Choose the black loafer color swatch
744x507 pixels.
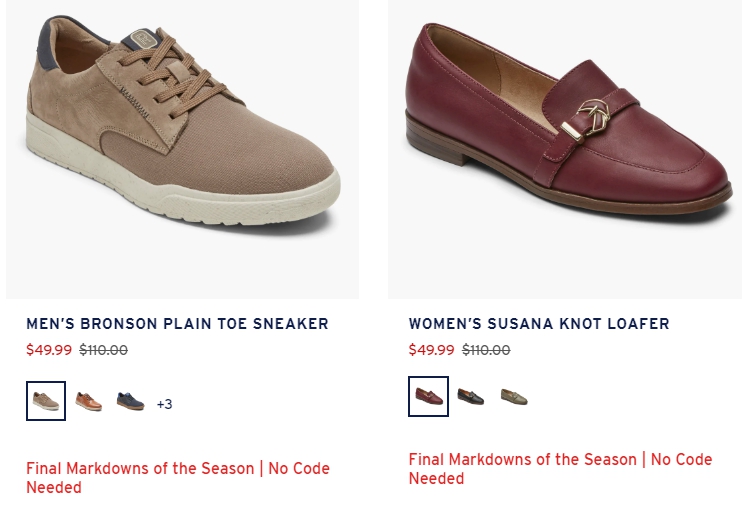pyautogui.click(x=471, y=396)
